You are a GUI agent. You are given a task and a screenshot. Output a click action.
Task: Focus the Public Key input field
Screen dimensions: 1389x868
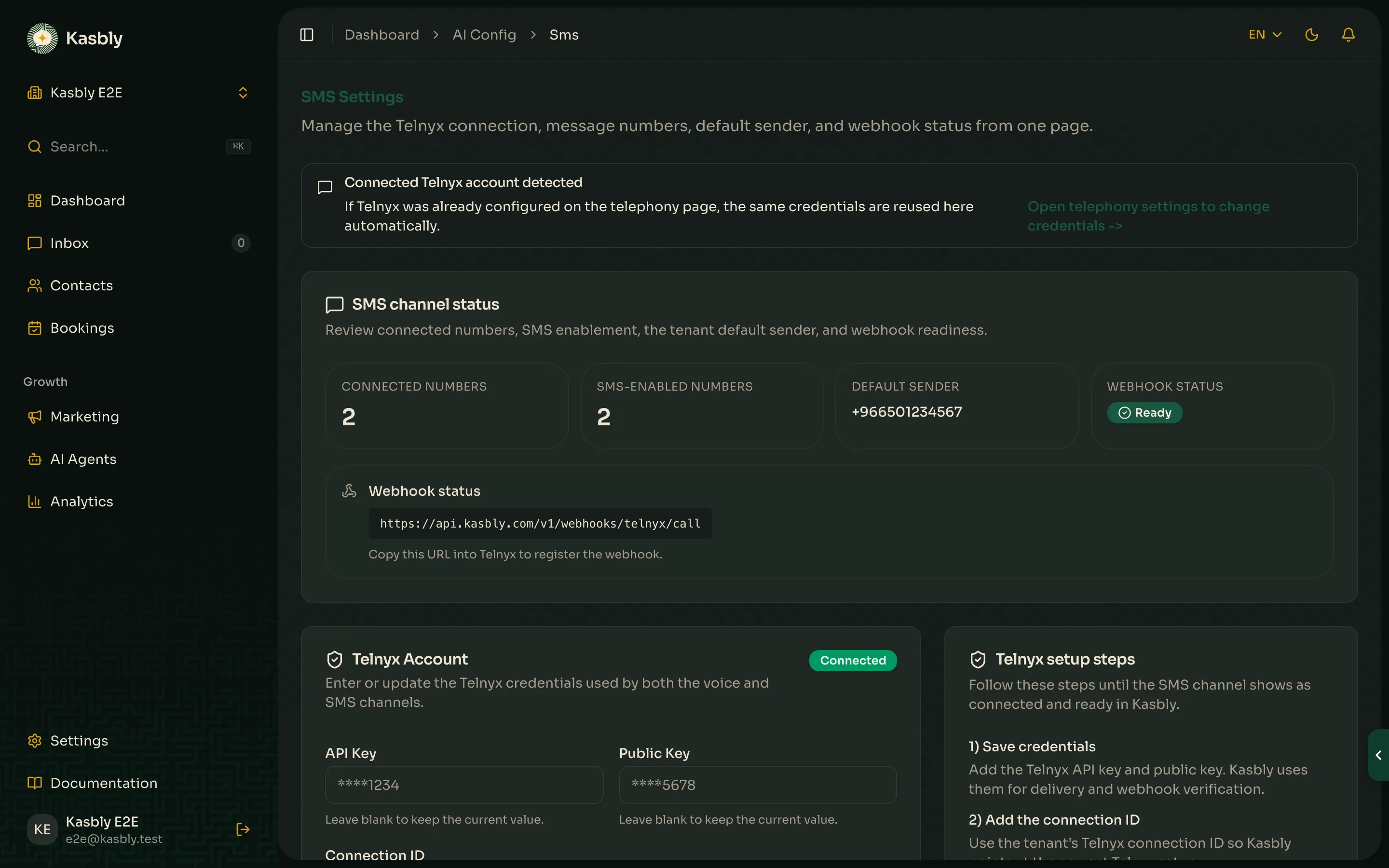[758, 785]
